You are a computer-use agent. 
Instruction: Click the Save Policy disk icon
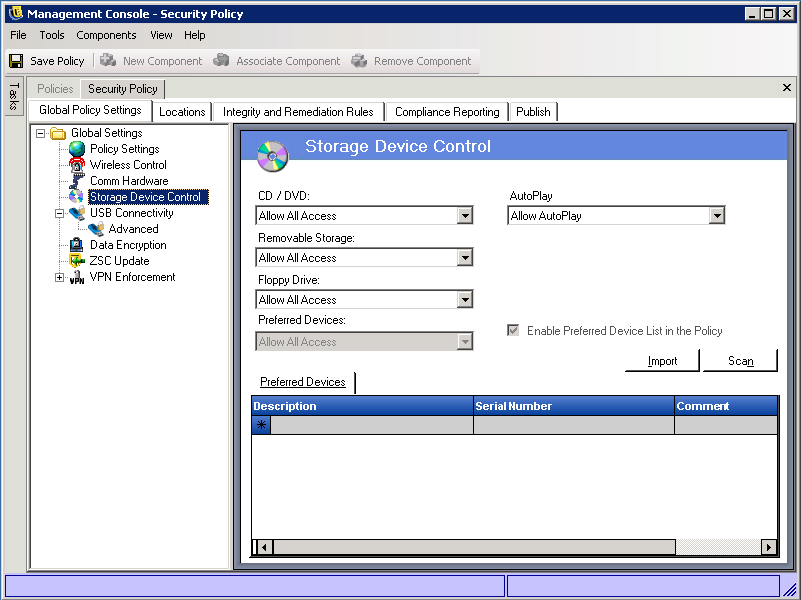(x=16, y=61)
